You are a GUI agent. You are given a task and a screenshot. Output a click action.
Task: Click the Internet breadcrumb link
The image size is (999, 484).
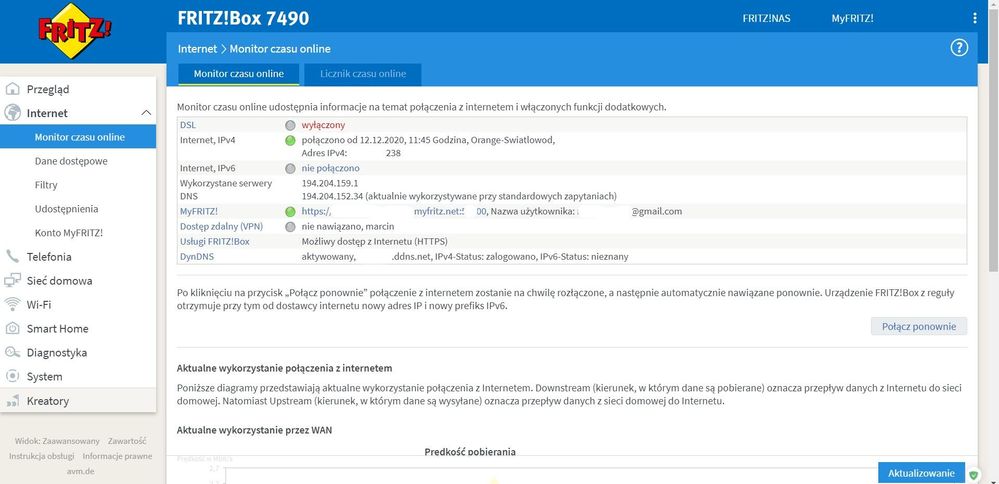pyautogui.click(x=197, y=48)
